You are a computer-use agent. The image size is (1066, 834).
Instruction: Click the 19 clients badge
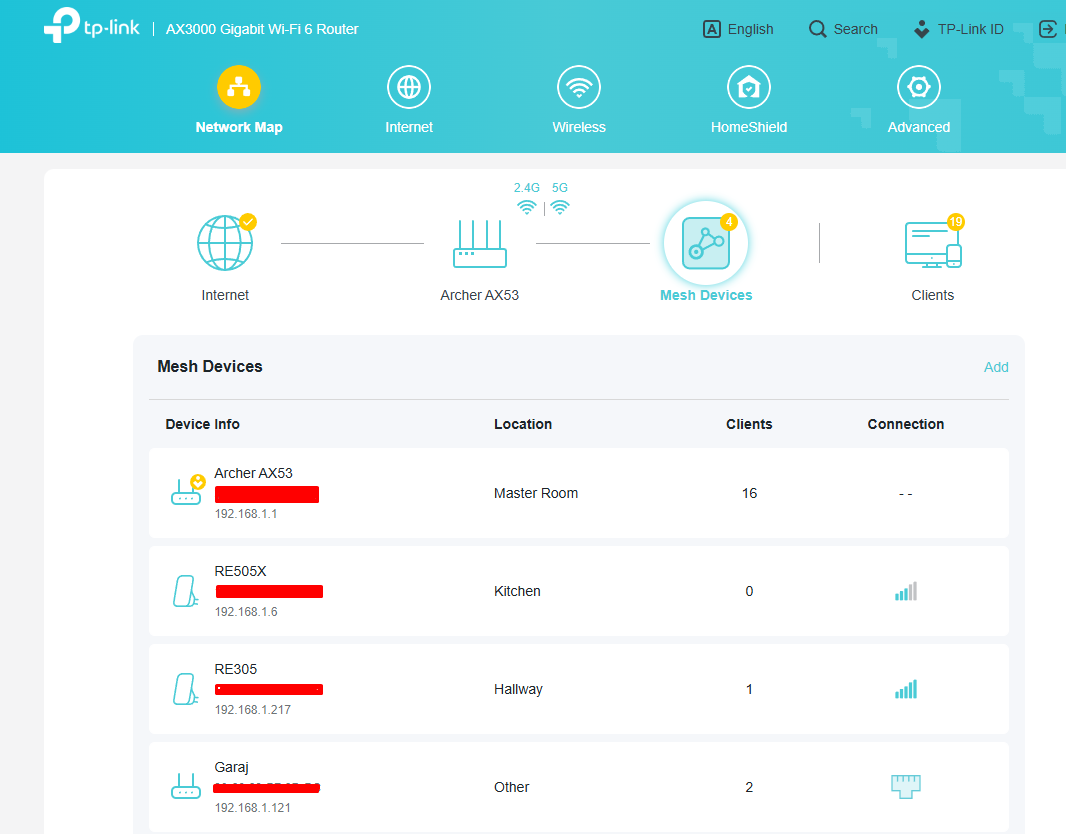[x=955, y=222]
